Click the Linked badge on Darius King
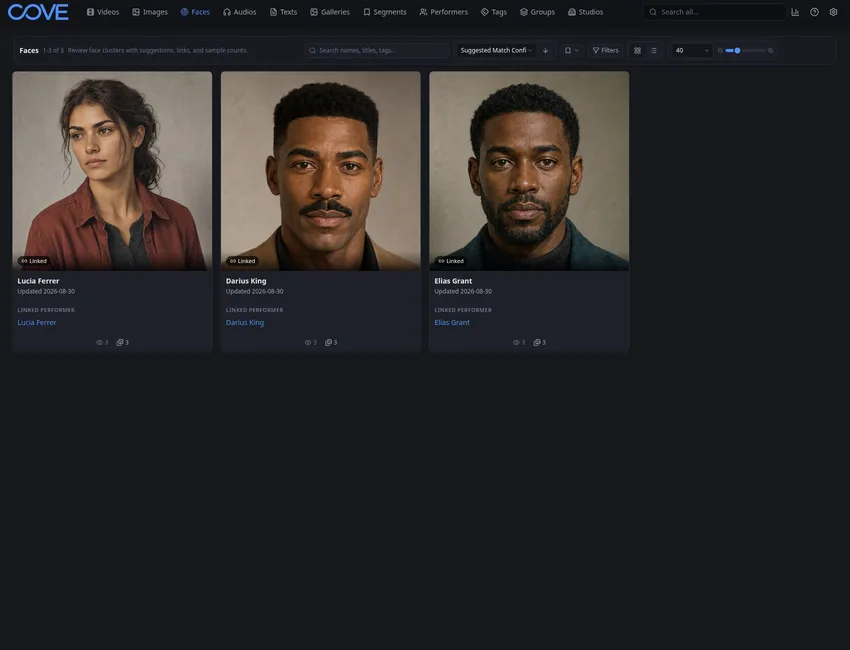Image resolution: width=850 pixels, height=650 pixels. tap(242, 261)
